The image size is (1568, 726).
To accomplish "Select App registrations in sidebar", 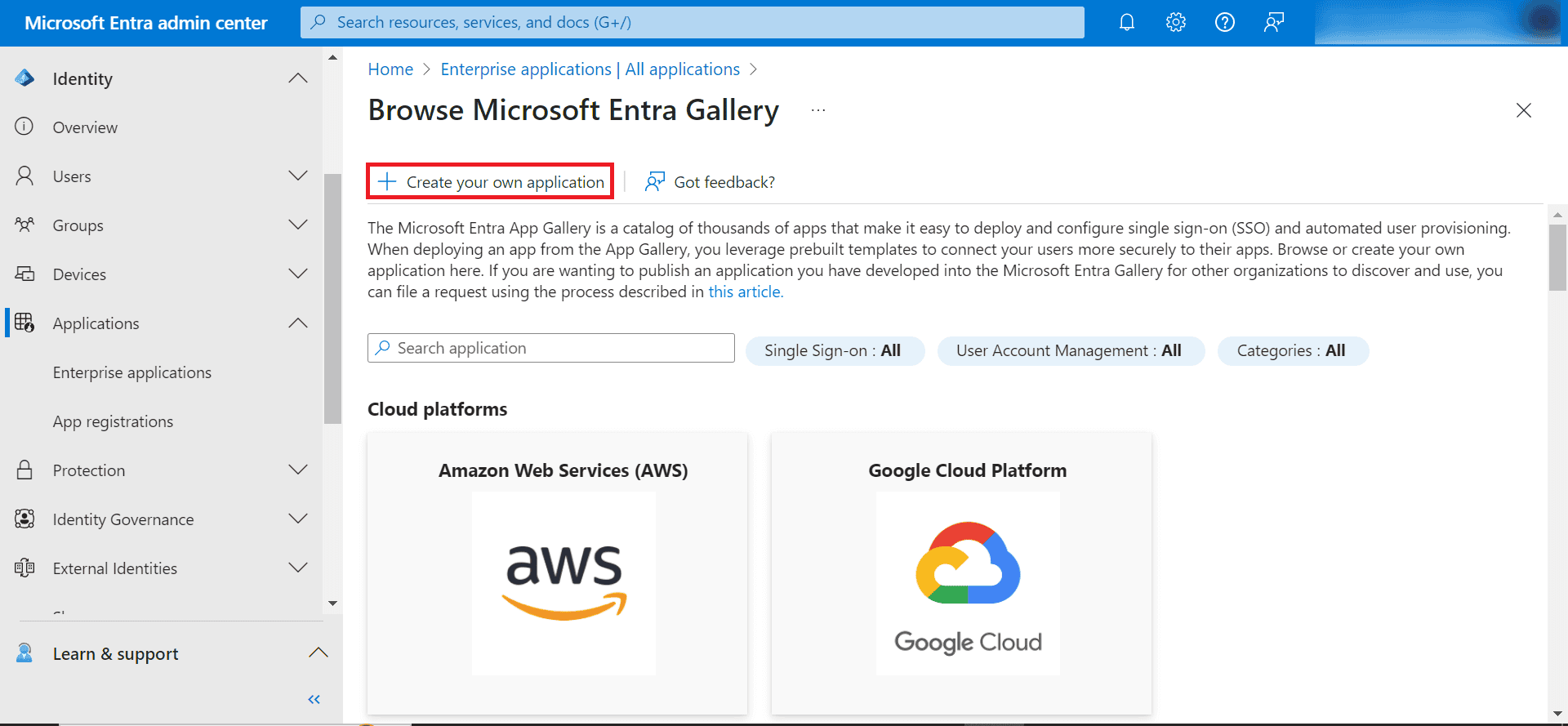I will (114, 421).
